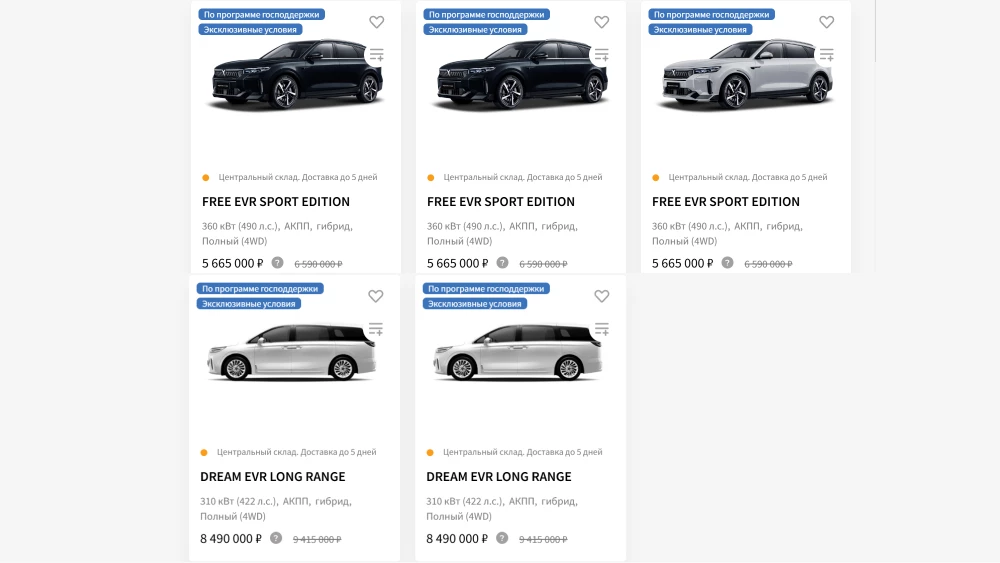1000x563 pixels.
Task: Click heart icon on leftmost black FREE EVR card
Action: (376, 22)
